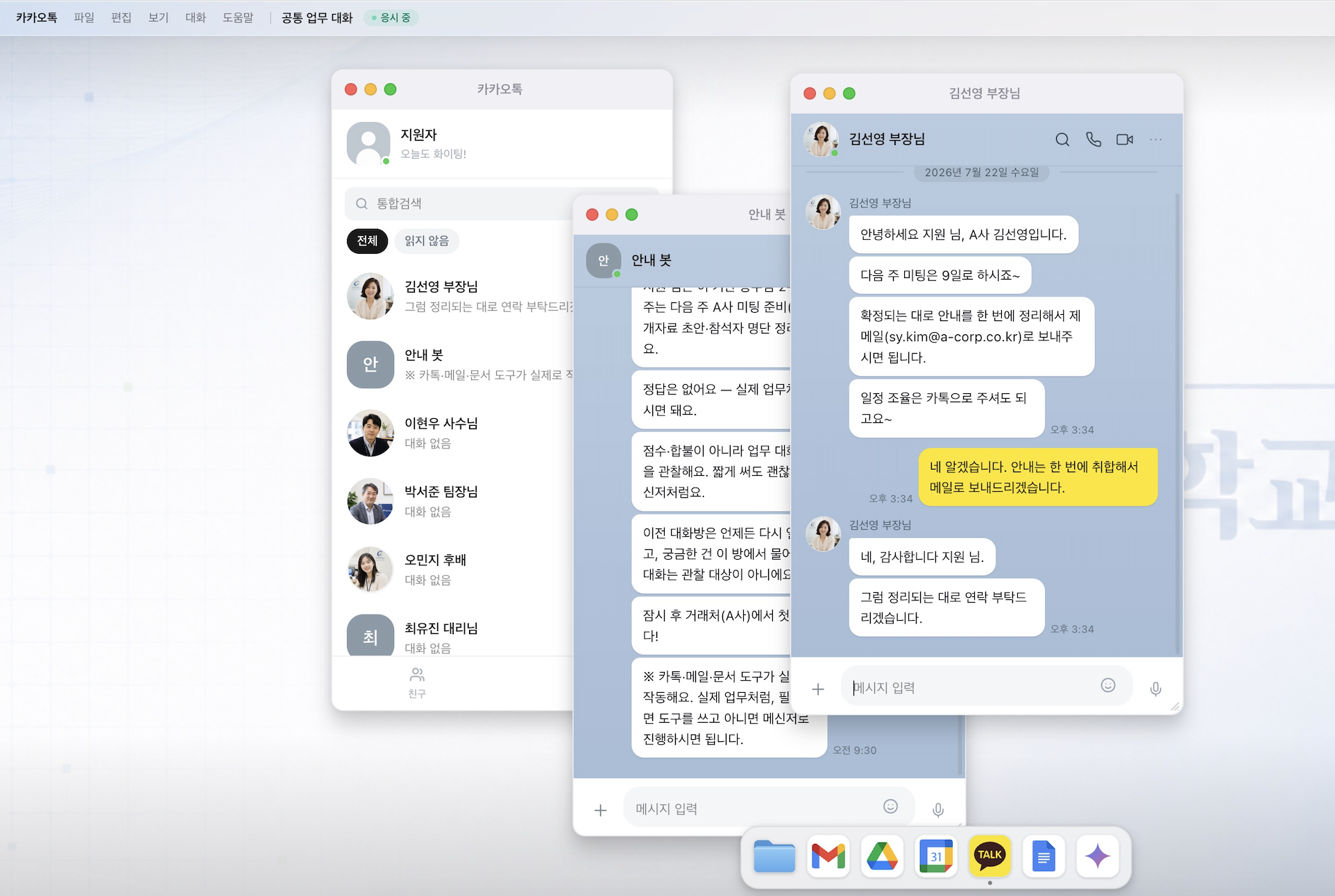The image size is (1335, 896).
Task: Open KakaoTalk from the dock
Action: coord(989,856)
